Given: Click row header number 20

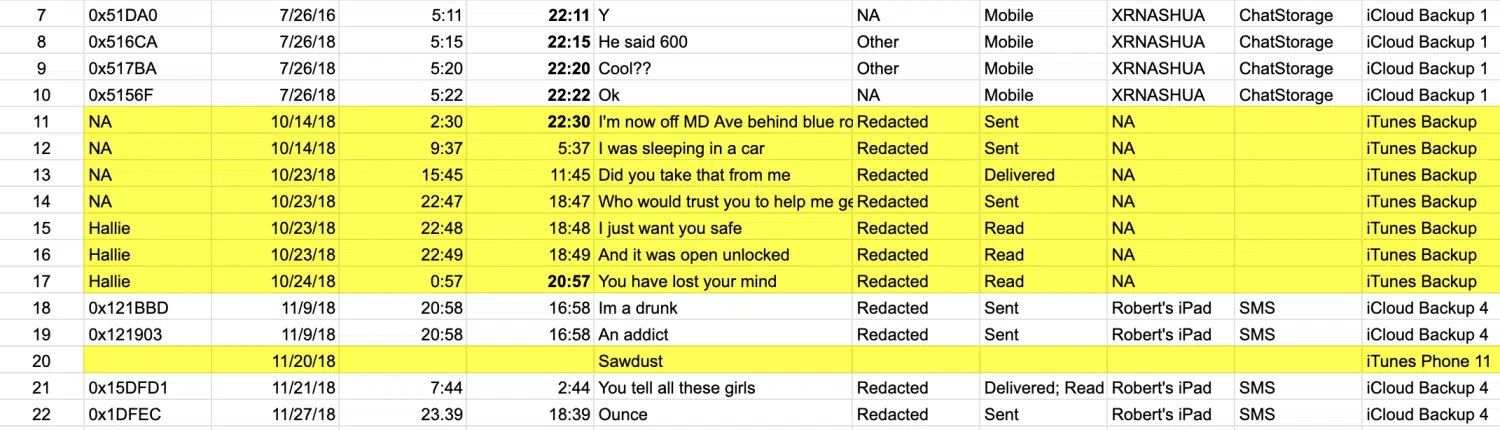Looking at the screenshot, I should (x=41, y=361).
